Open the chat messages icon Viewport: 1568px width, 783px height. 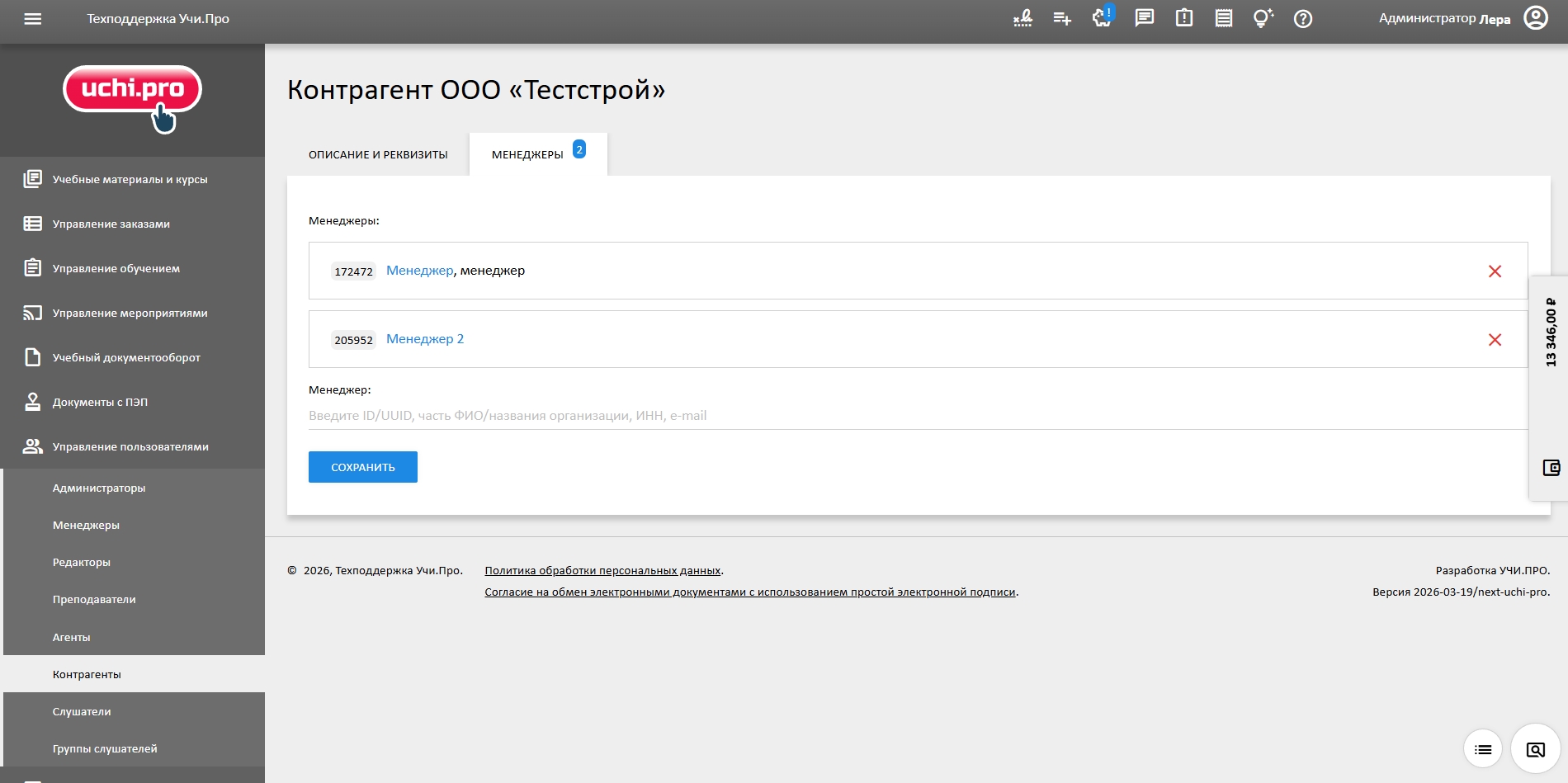click(x=1144, y=17)
